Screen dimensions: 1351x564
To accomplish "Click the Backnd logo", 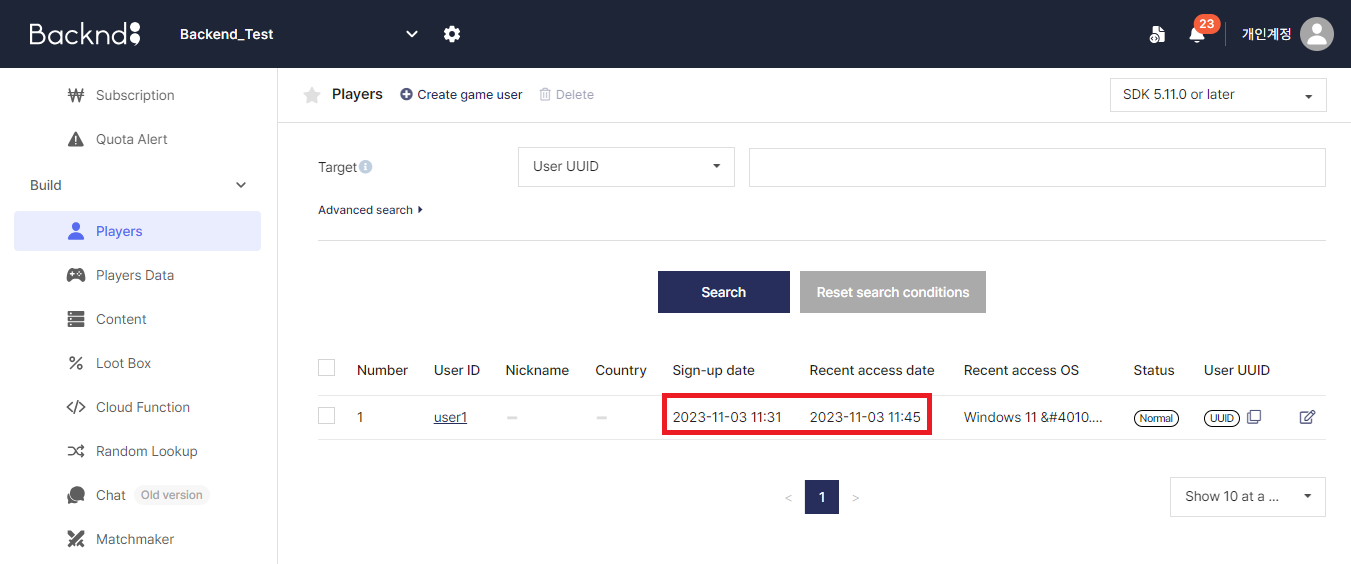I will click(x=85, y=34).
